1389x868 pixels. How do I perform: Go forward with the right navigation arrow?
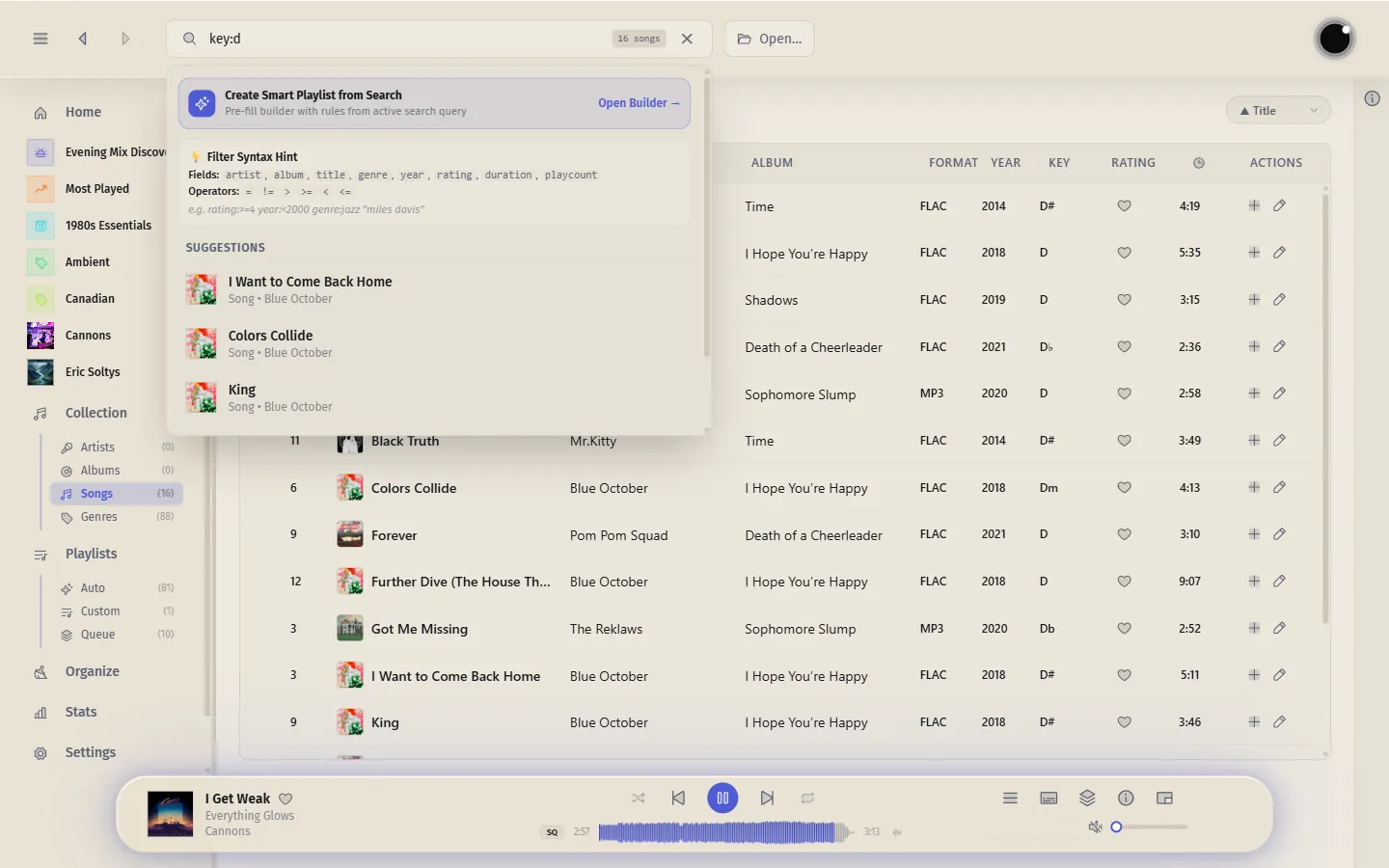pos(125,39)
